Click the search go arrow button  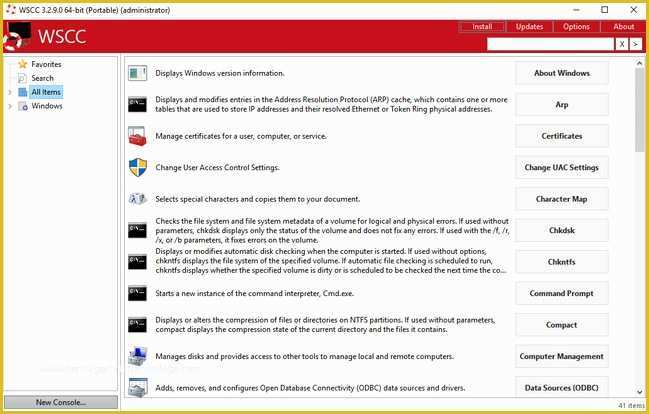(x=635, y=44)
